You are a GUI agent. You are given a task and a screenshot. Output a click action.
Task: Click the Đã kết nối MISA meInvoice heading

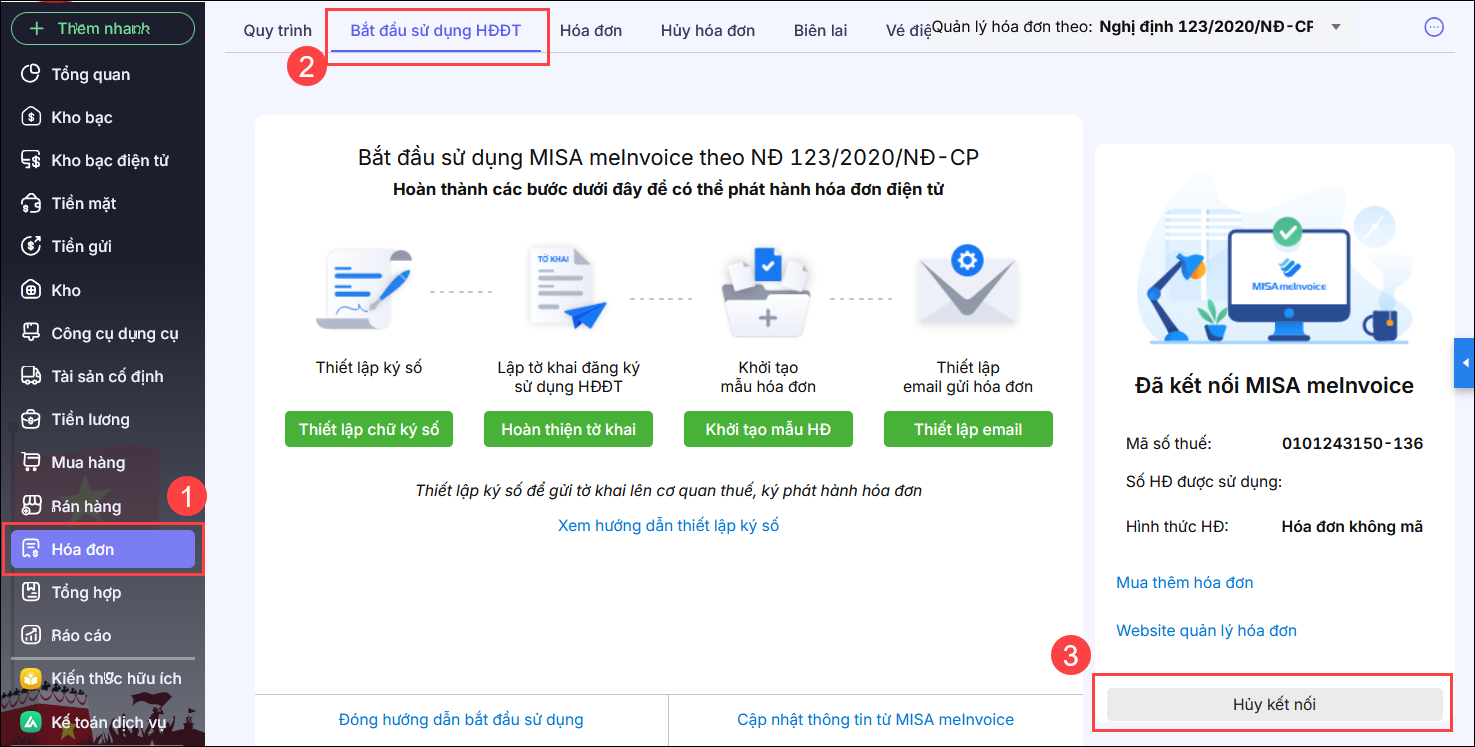tap(1275, 385)
